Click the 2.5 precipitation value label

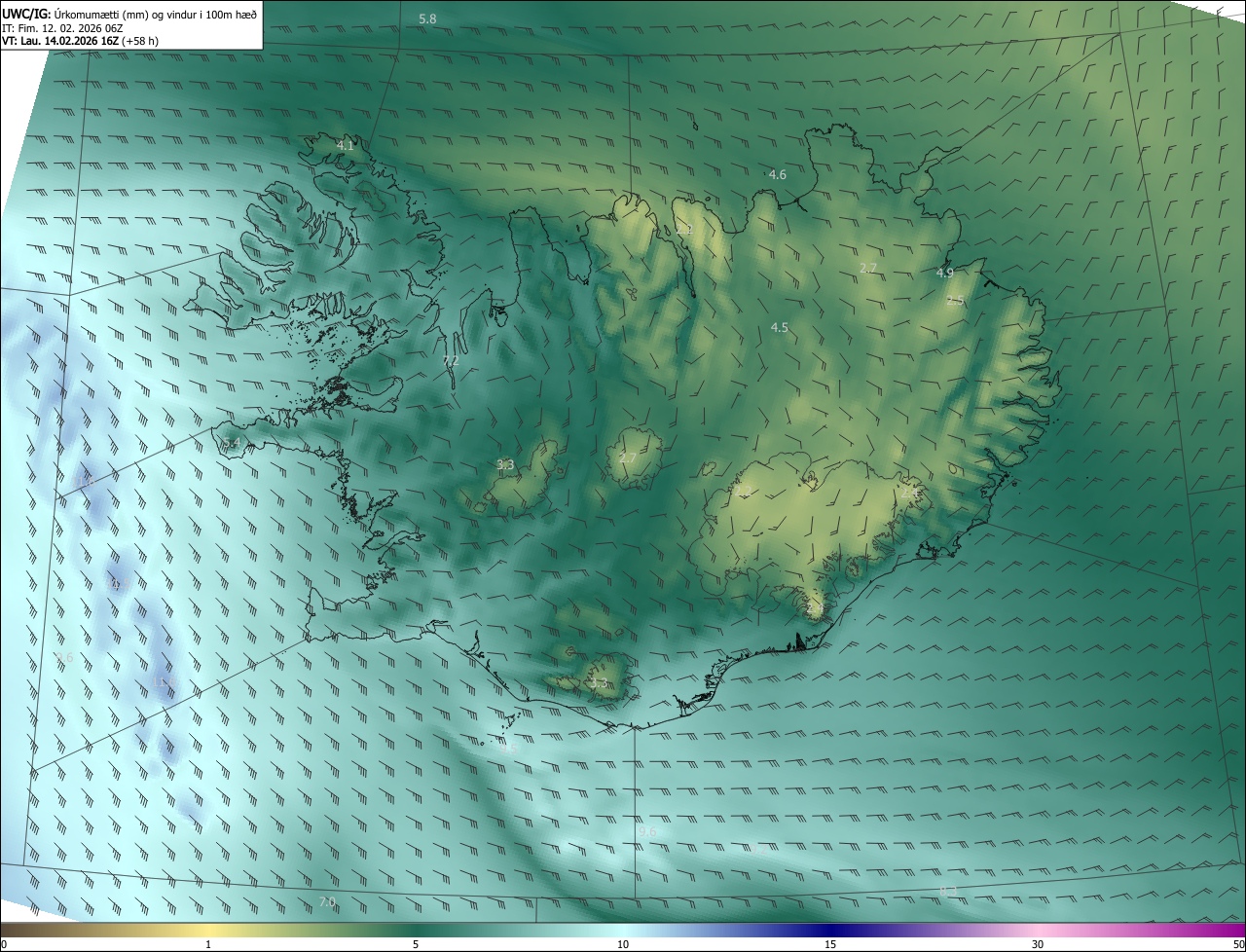(955, 301)
